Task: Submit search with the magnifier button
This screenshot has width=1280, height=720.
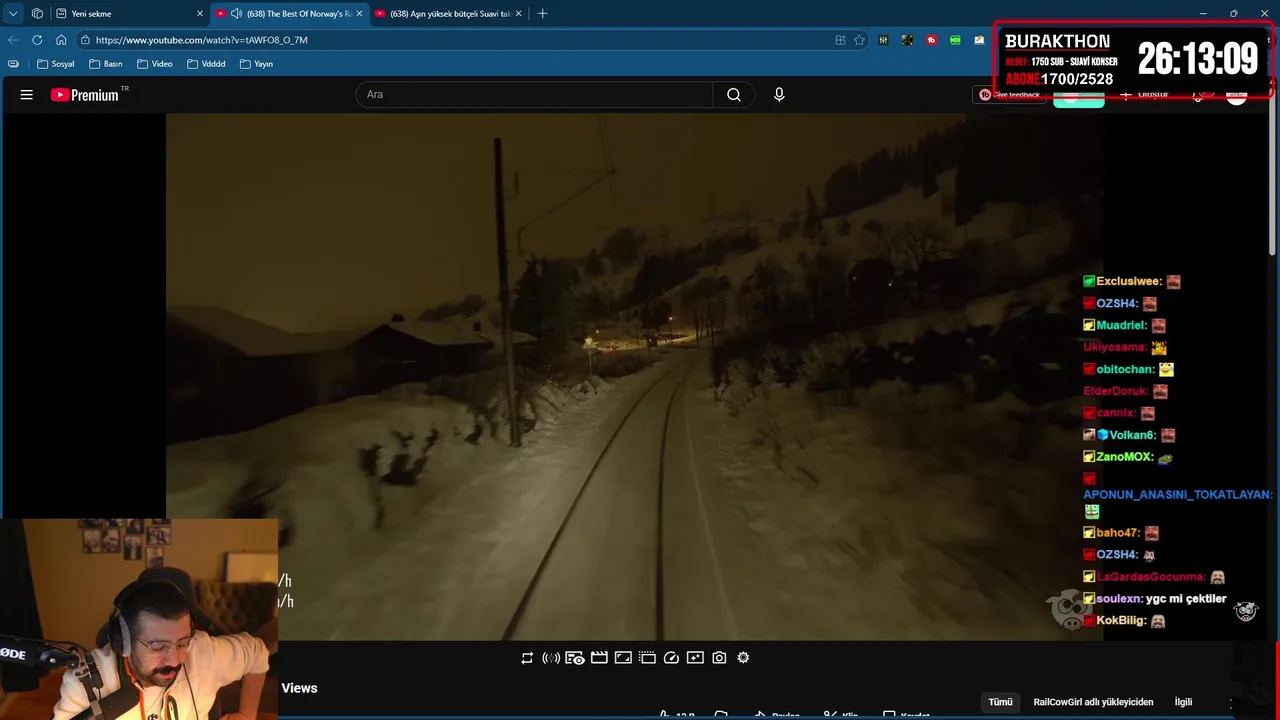Action: coord(734,95)
